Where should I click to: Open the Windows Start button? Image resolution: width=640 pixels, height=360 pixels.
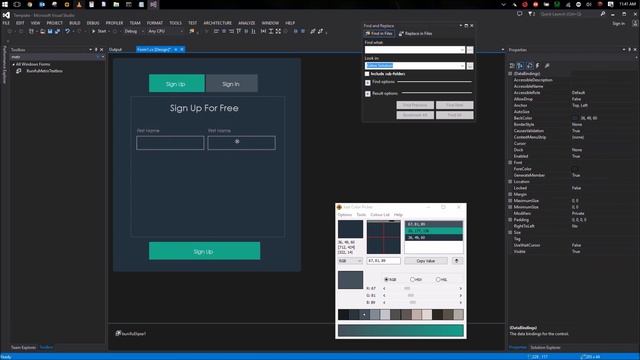tap(5, 4)
